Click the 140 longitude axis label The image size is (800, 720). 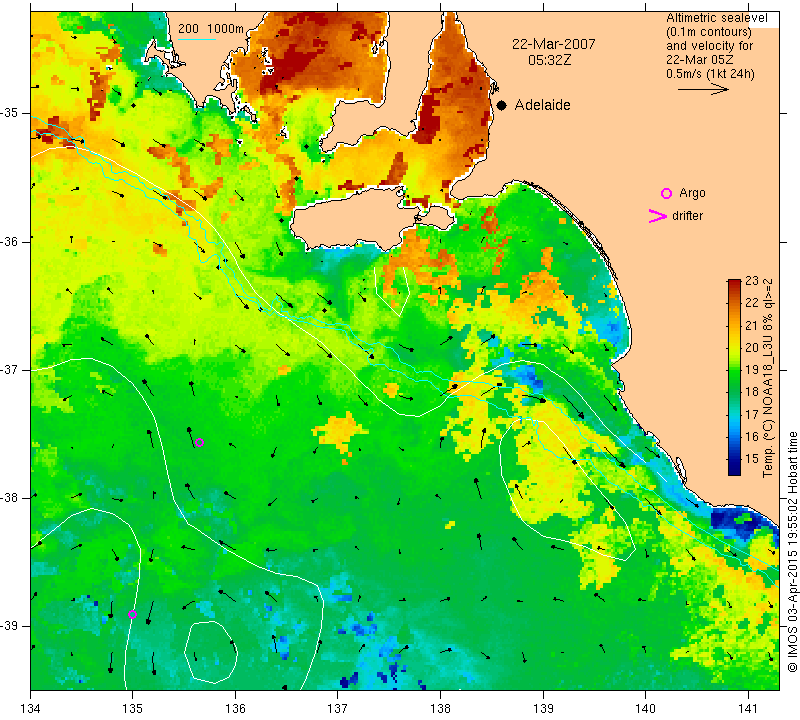tap(645, 708)
